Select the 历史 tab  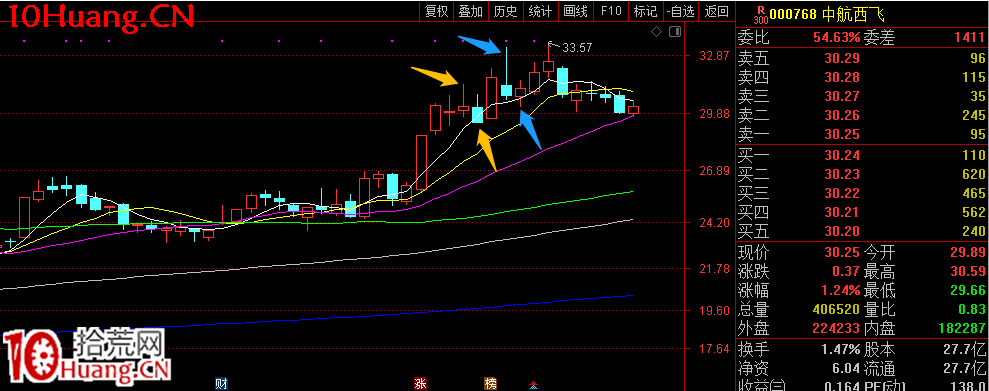tap(505, 11)
